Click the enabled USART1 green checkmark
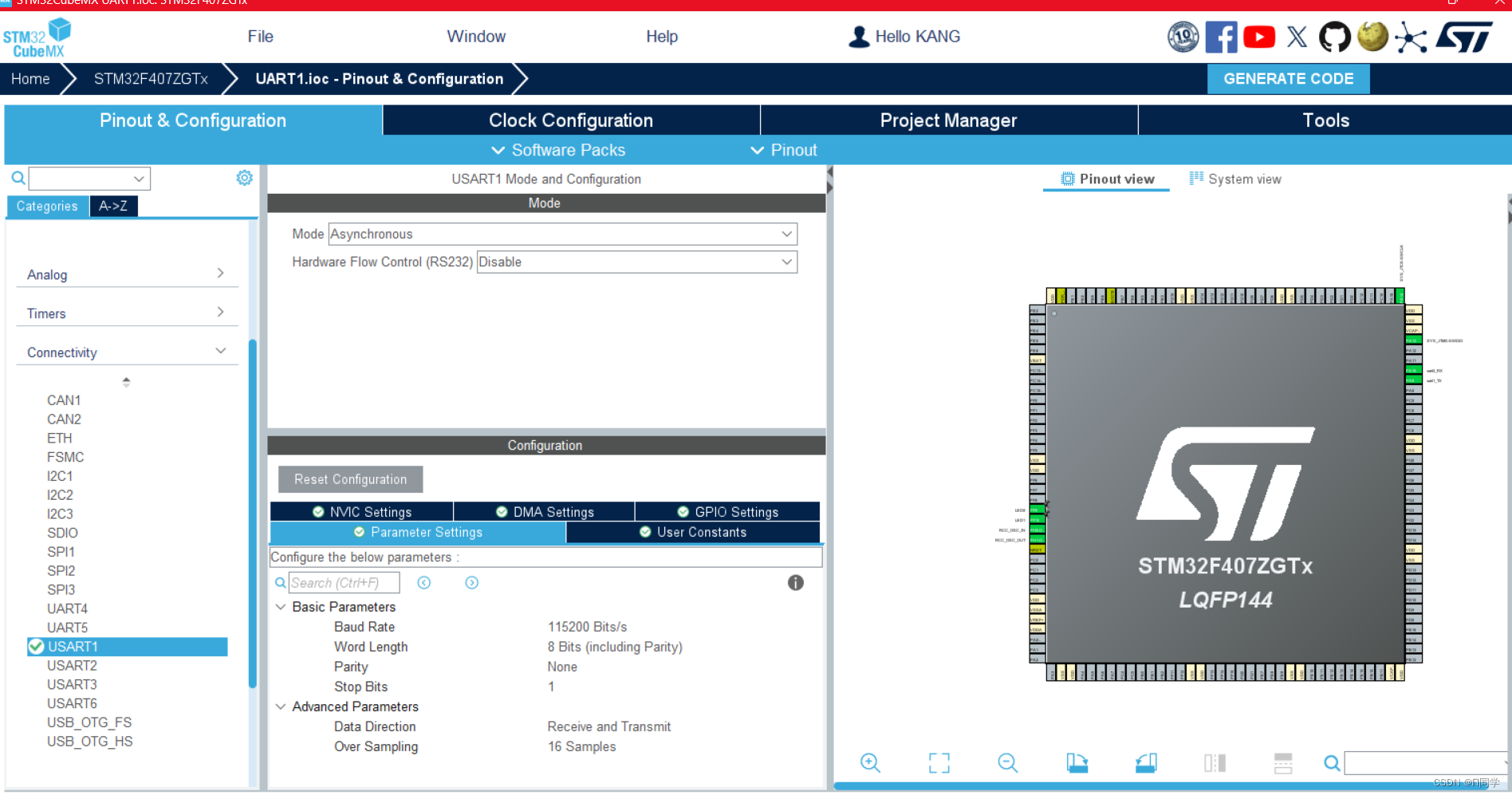The image size is (1512, 795). [36, 647]
